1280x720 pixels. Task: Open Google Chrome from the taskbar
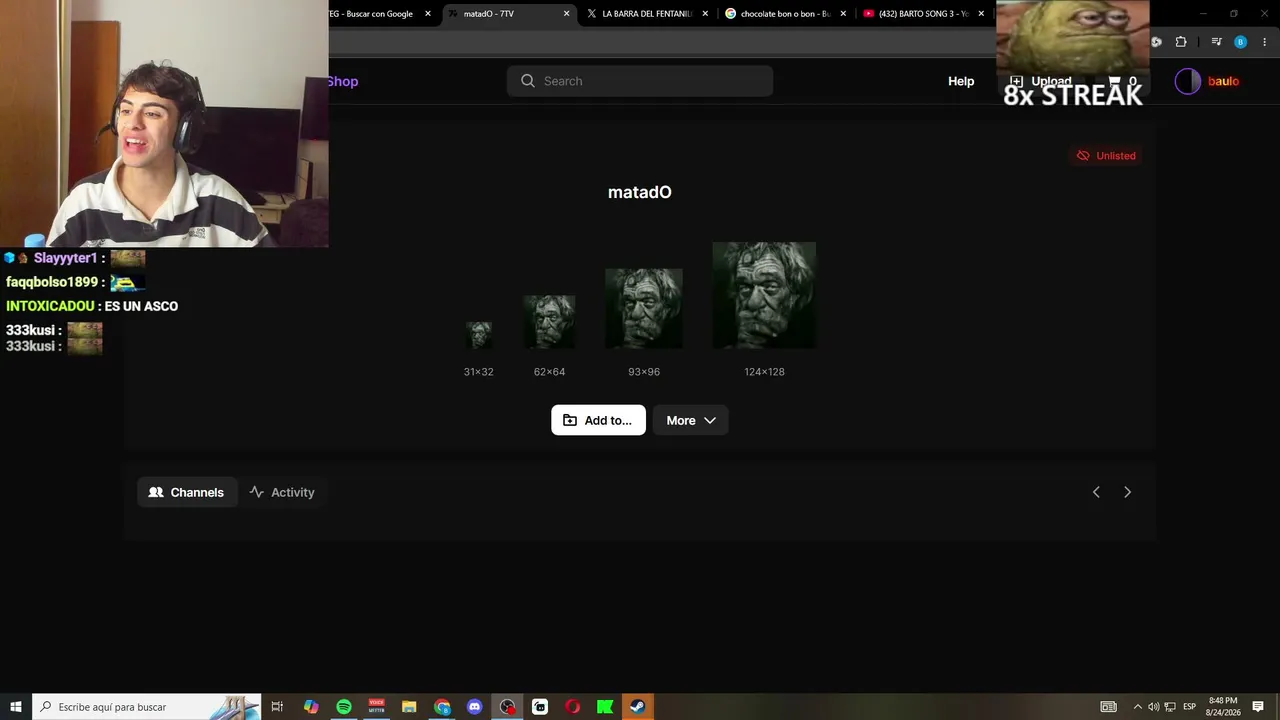coord(442,707)
